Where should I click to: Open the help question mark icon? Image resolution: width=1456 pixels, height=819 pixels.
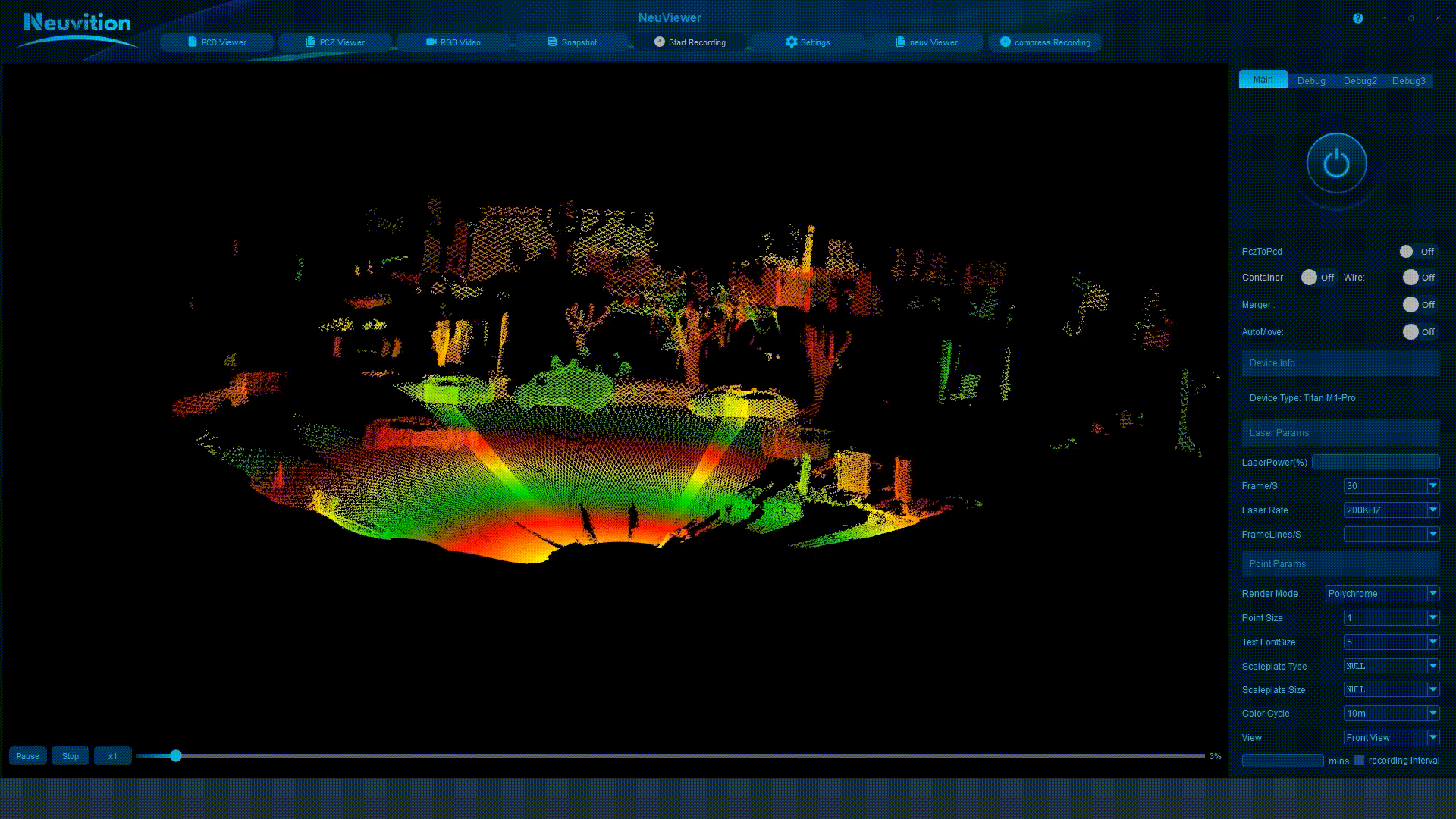click(1358, 18)
